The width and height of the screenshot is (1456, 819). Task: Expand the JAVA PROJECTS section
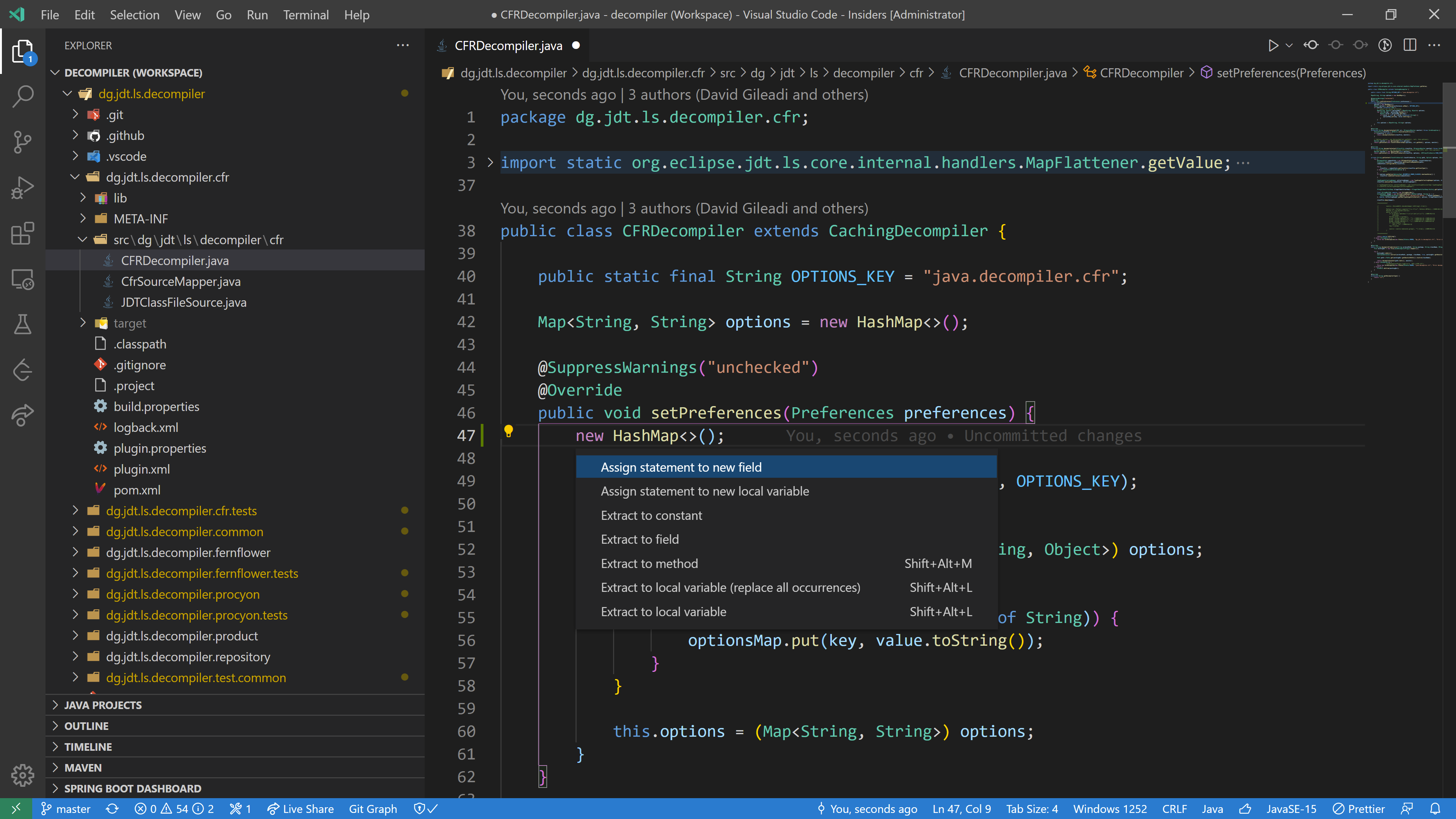coord(103,705)
